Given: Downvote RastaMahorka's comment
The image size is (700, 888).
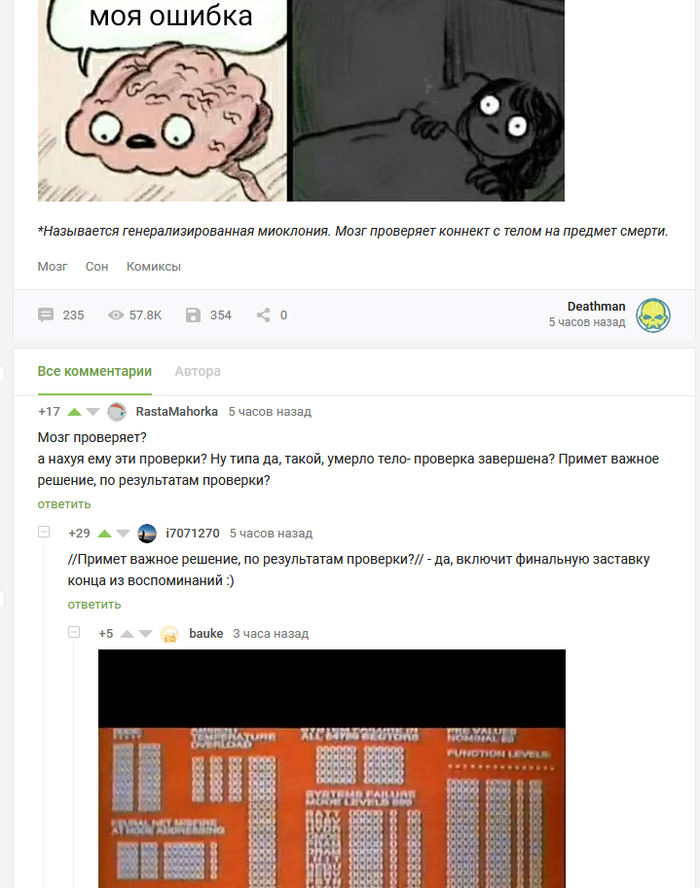Looking at the screenshot, I should [93, 412].
